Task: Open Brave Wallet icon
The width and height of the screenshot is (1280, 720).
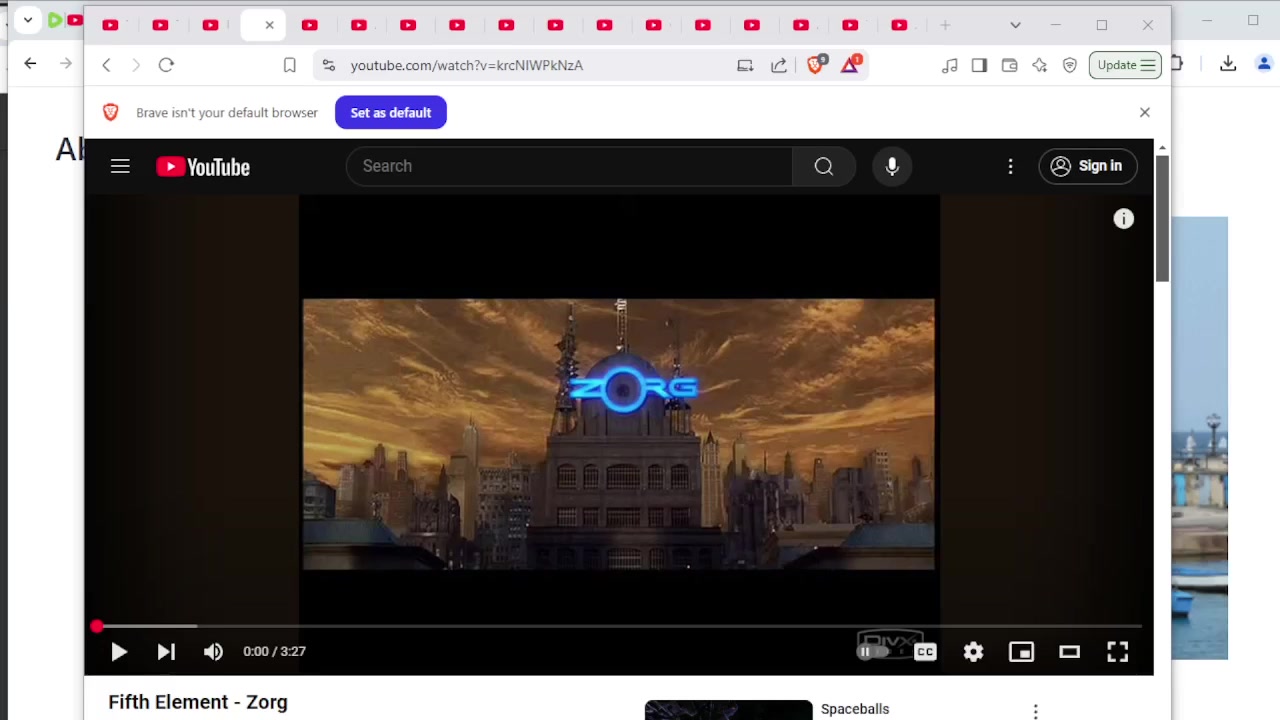Action: pos(1009,65)
